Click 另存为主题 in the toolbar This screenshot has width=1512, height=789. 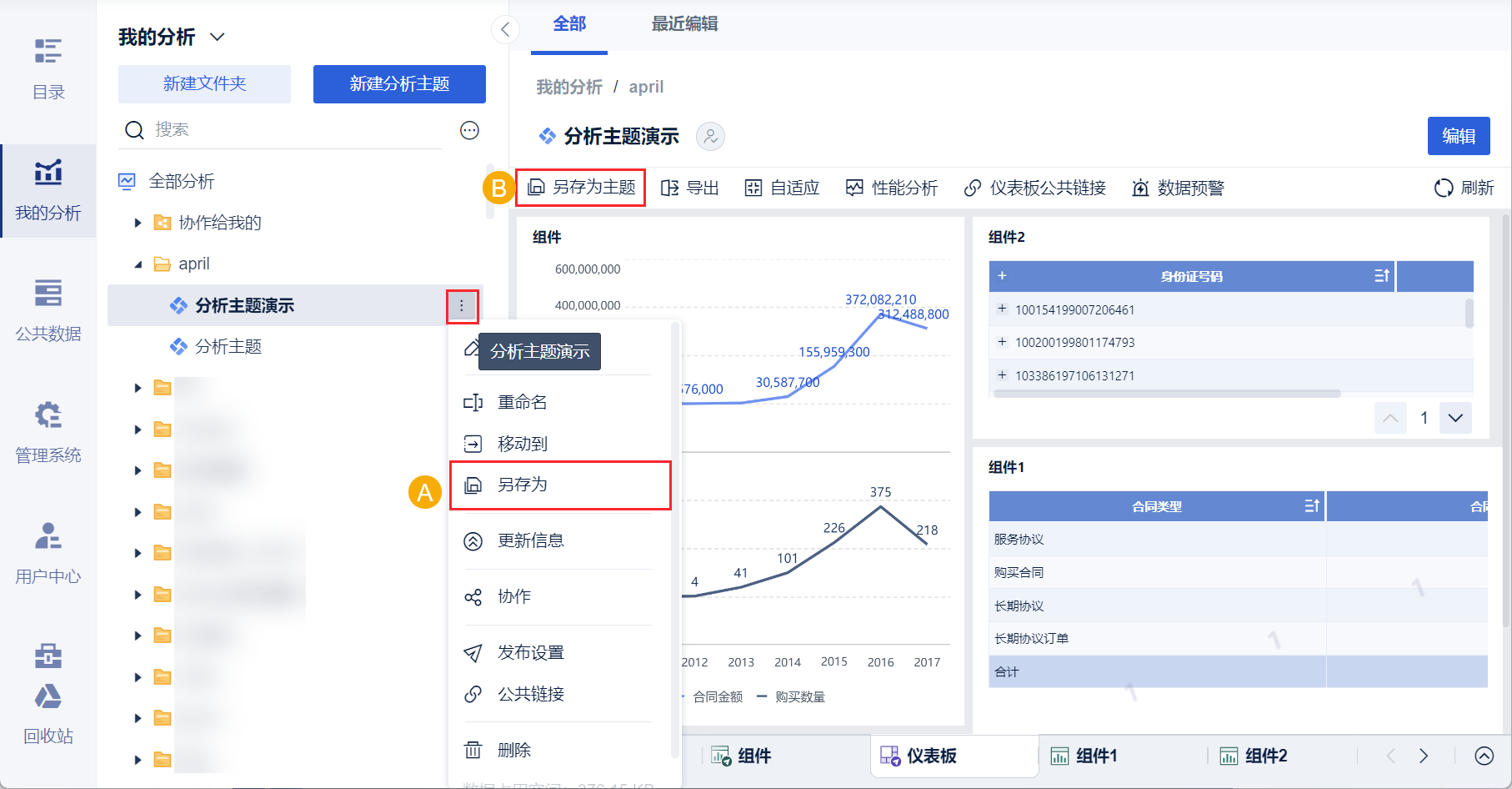[582, 188]
